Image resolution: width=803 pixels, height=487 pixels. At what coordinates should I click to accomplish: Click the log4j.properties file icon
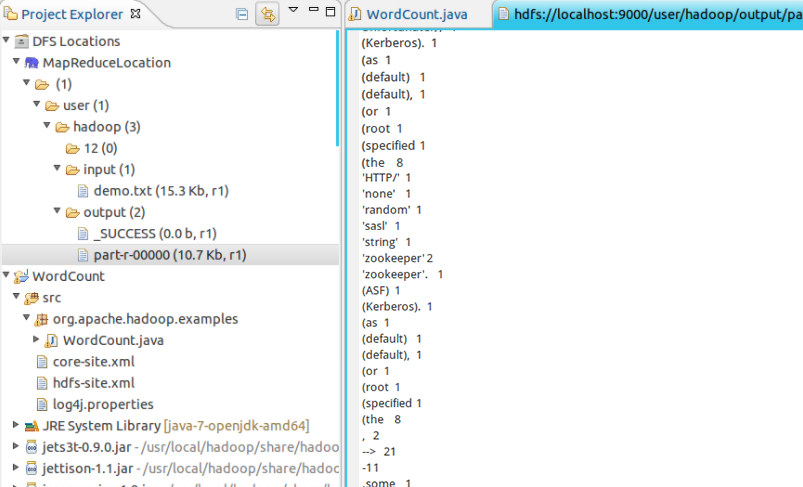[42, 405]
